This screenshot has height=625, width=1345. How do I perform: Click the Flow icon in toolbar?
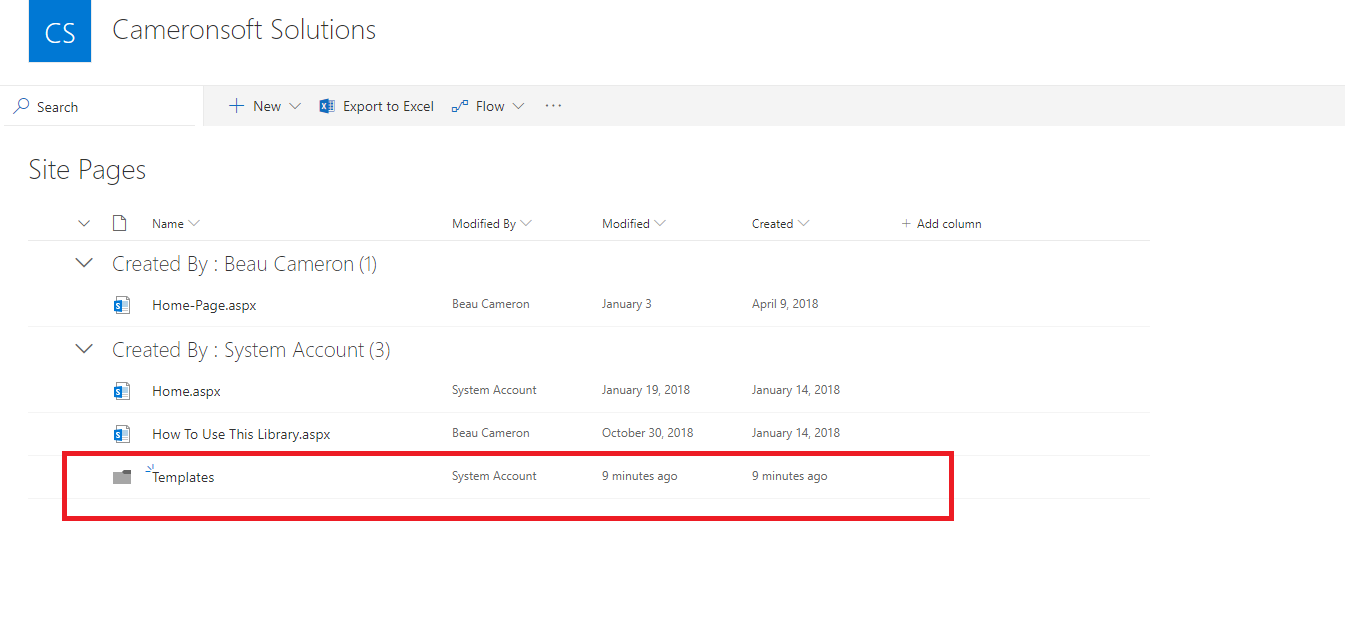click(x=460, y=106)
